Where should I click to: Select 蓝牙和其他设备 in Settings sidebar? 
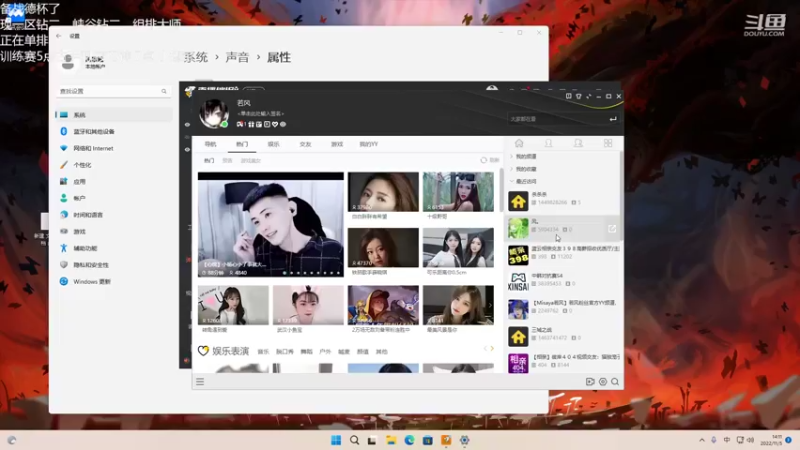tap(114, 132)
